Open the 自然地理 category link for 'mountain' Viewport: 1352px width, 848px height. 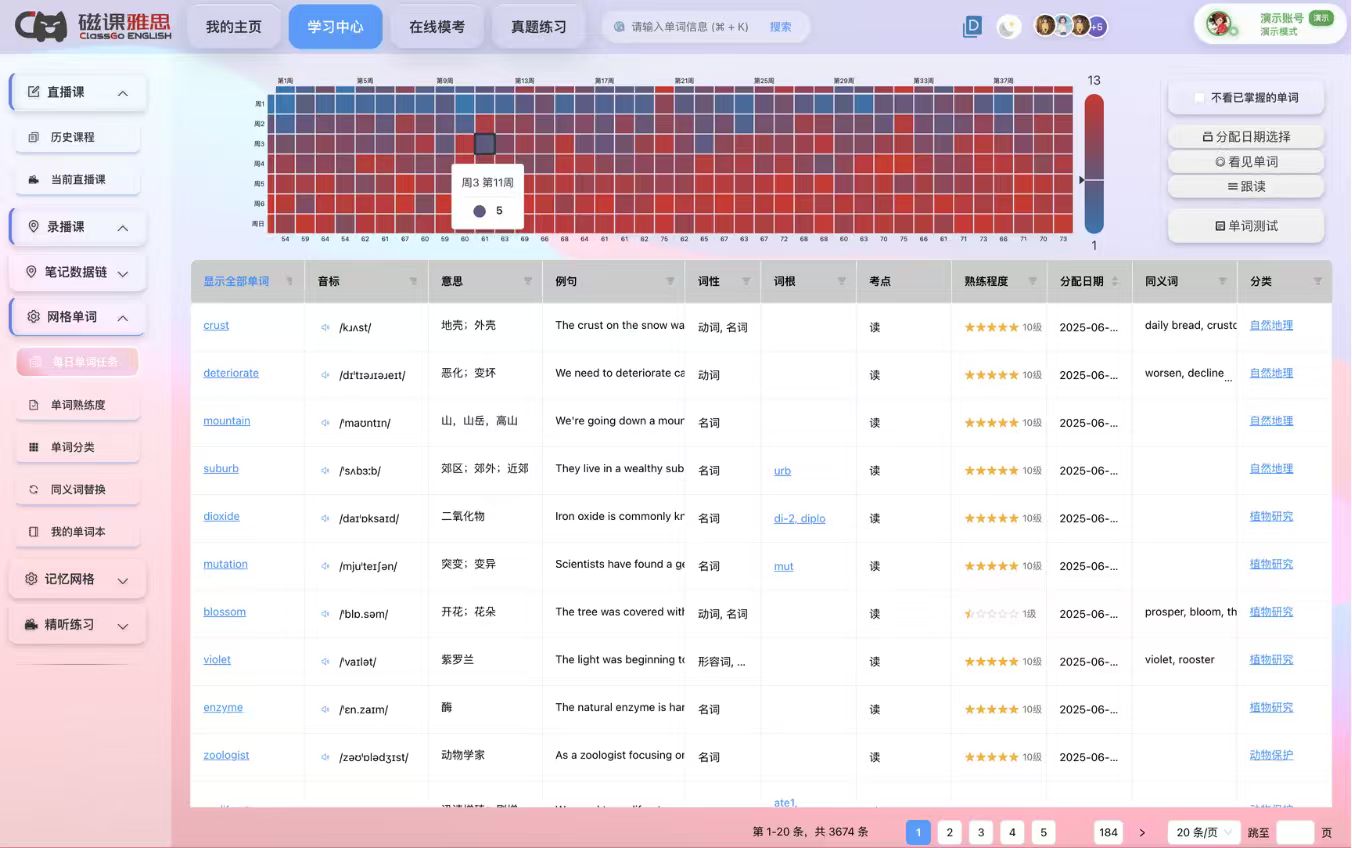coord(1270,420)
